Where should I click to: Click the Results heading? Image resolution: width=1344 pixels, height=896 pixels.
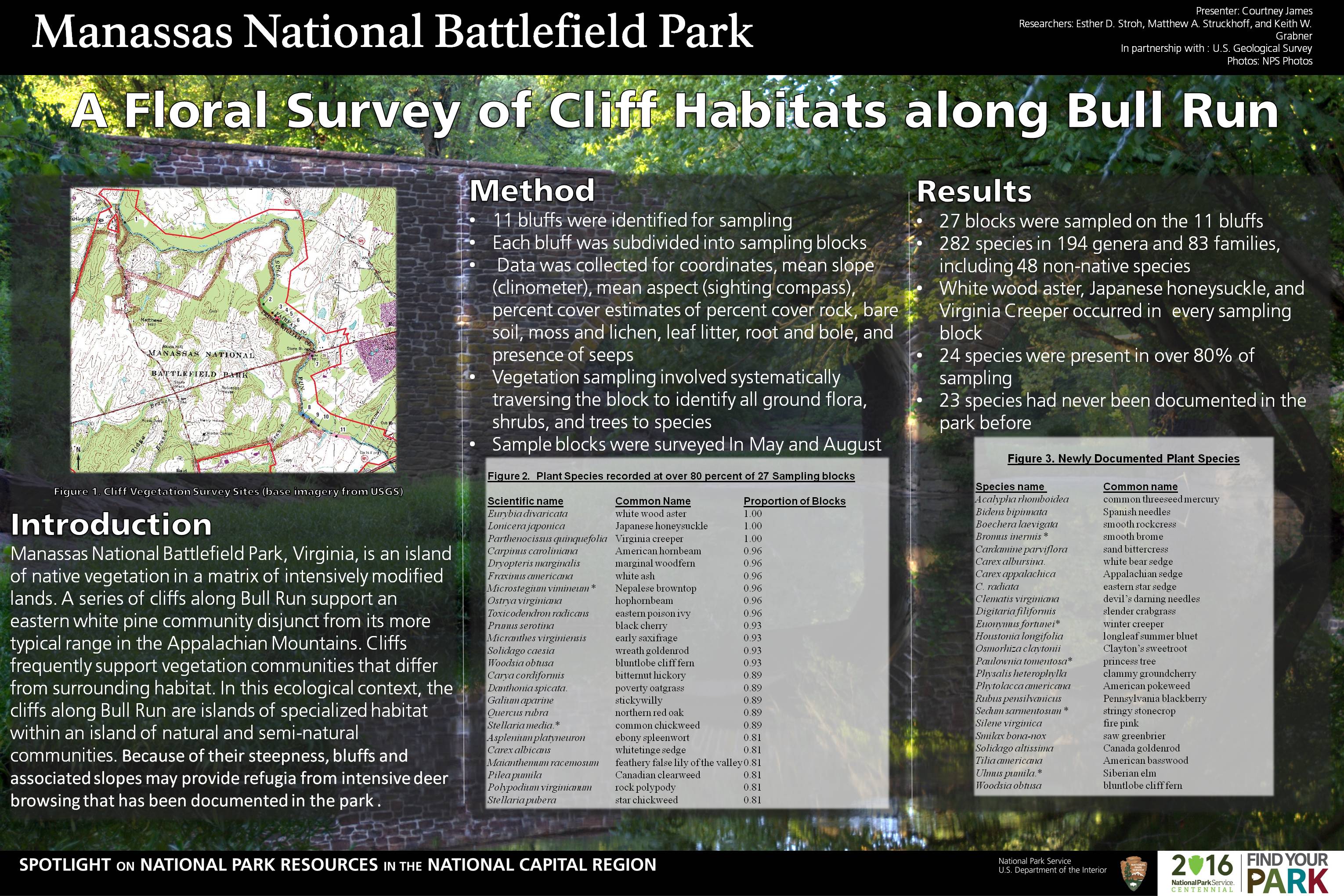(974, 191)
